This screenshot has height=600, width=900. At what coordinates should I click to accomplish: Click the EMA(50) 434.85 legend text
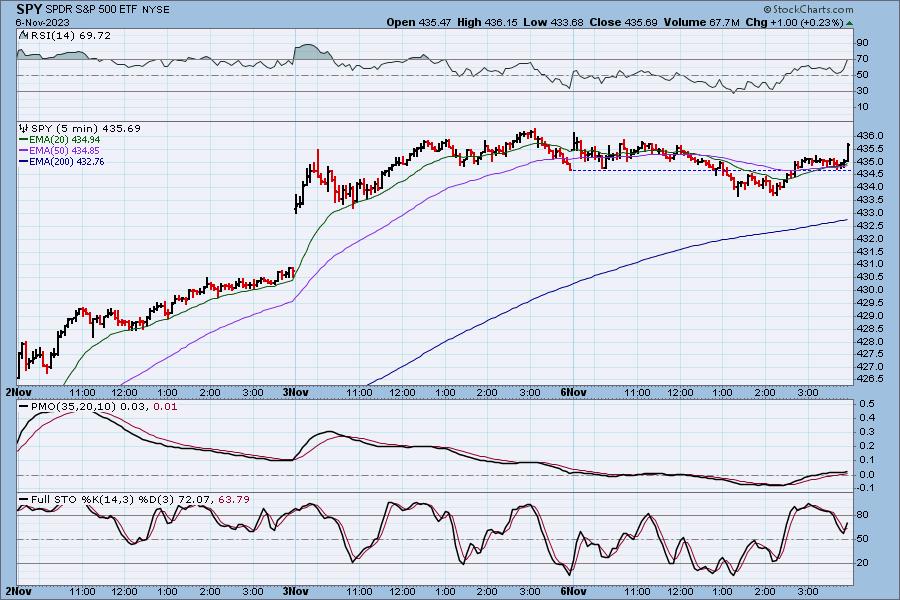click(64, 150)
